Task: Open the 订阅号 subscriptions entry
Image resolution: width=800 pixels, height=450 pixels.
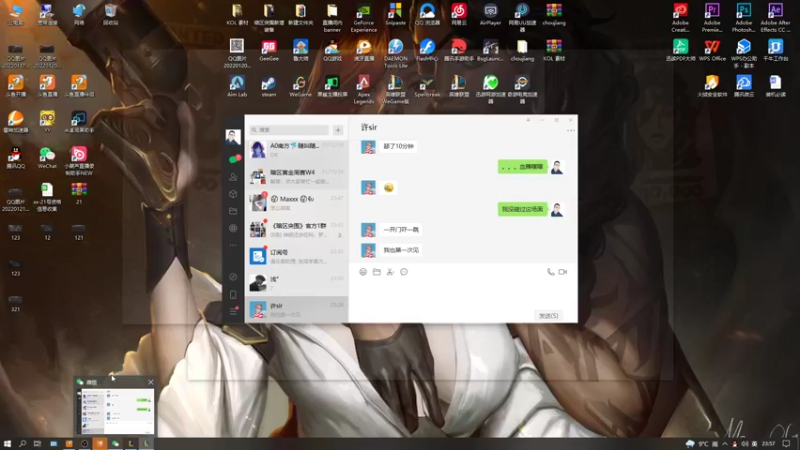Action: pos(296,256)
